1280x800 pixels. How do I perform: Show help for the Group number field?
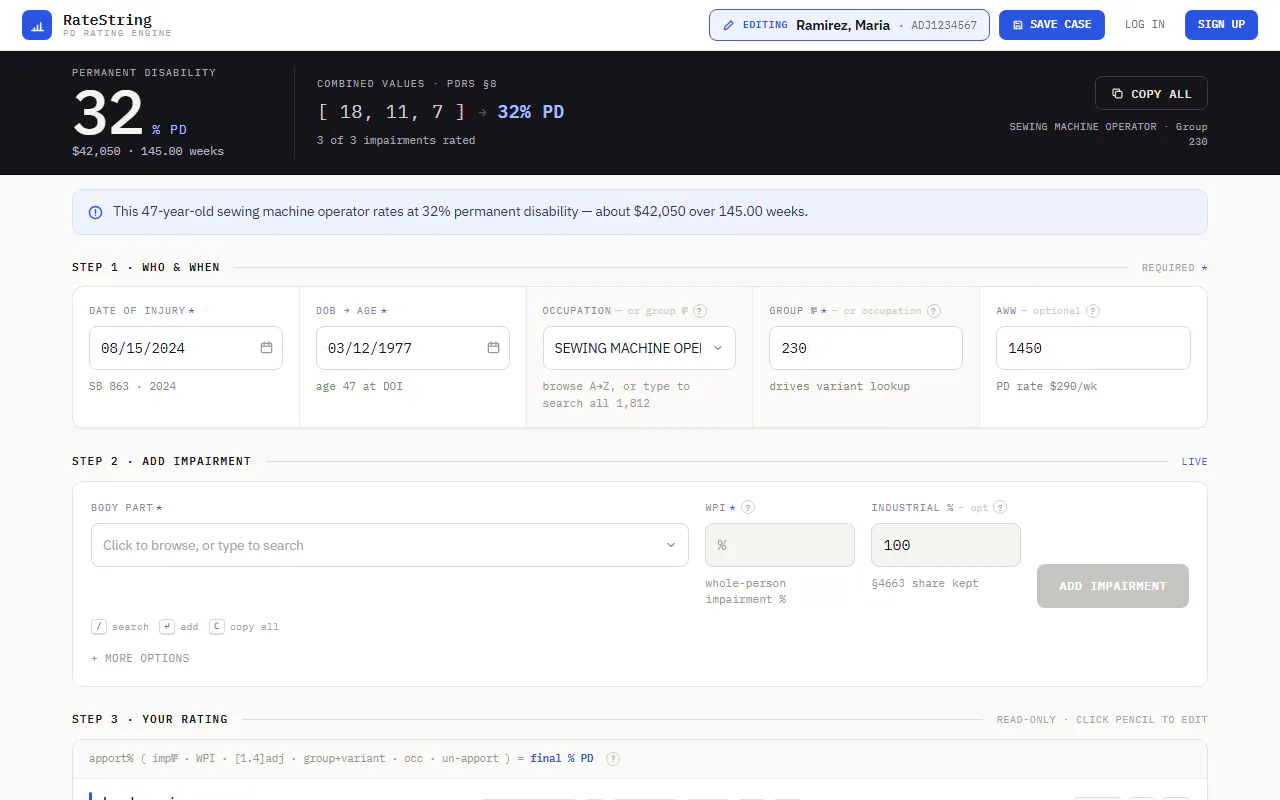point(934,311)
